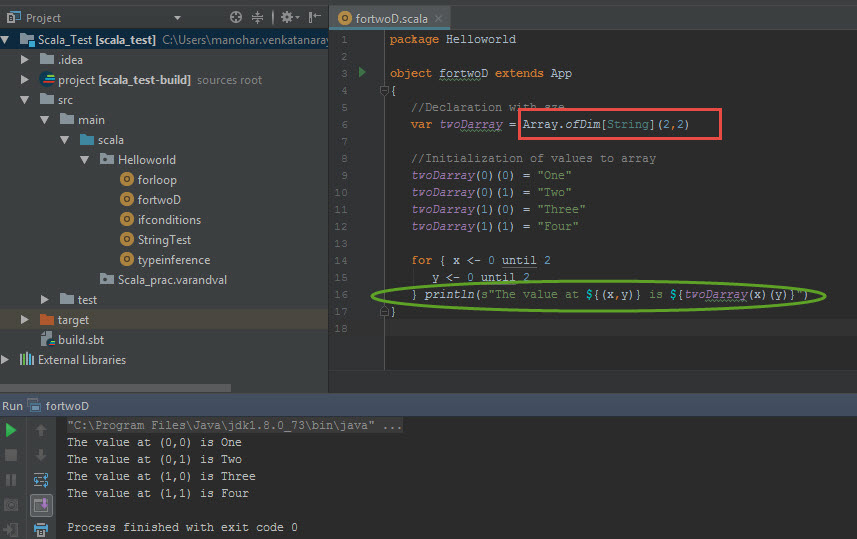
Task: Expand the test folder
Action: point(45,300)
